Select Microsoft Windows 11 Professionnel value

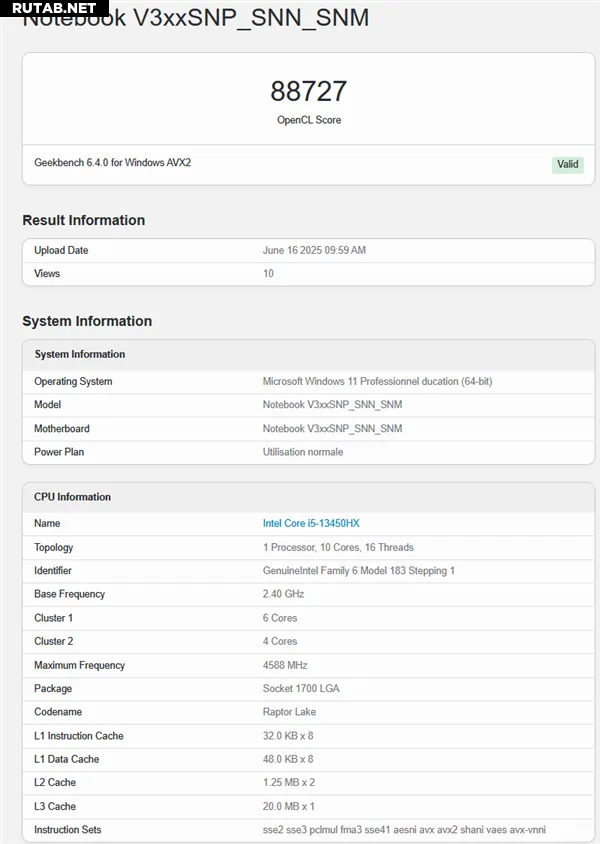point(377,382)
